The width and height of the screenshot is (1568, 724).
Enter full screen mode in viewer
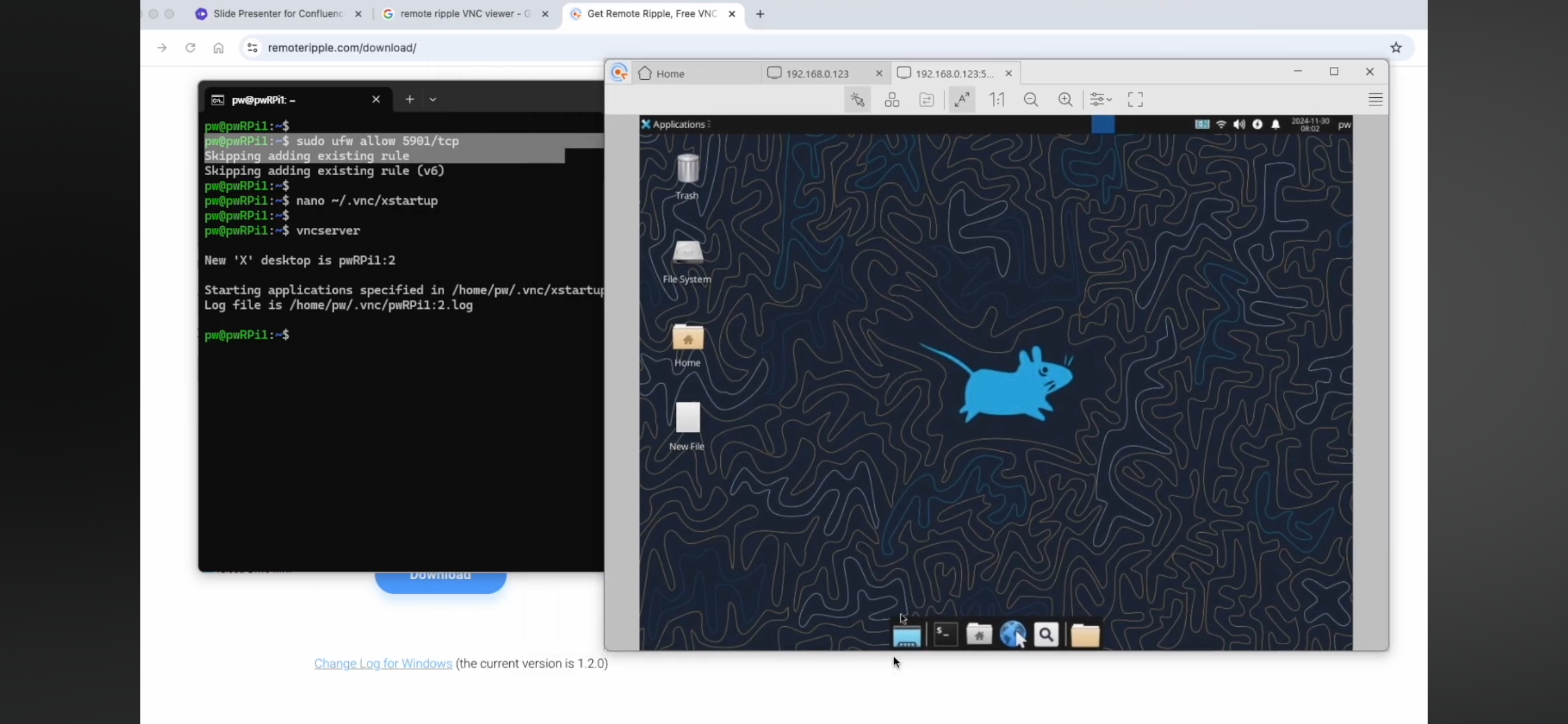tap(1135, 100)
